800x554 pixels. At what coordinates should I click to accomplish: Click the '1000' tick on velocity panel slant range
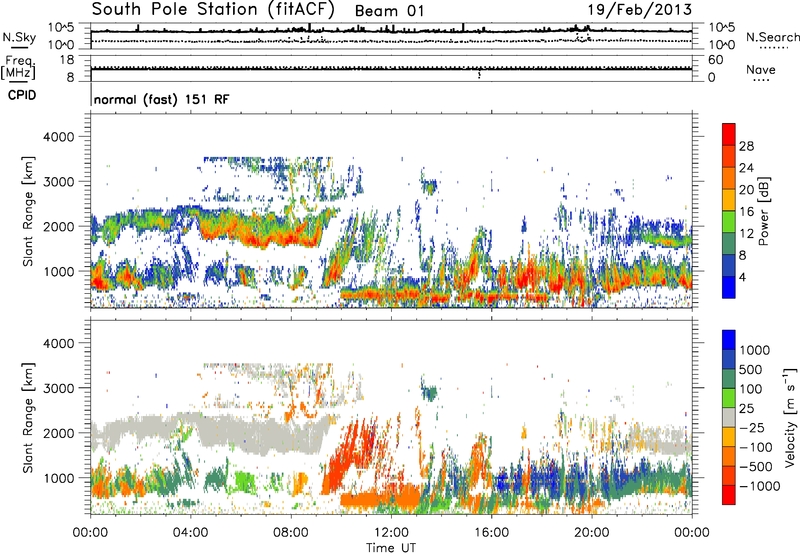[58, 478]
